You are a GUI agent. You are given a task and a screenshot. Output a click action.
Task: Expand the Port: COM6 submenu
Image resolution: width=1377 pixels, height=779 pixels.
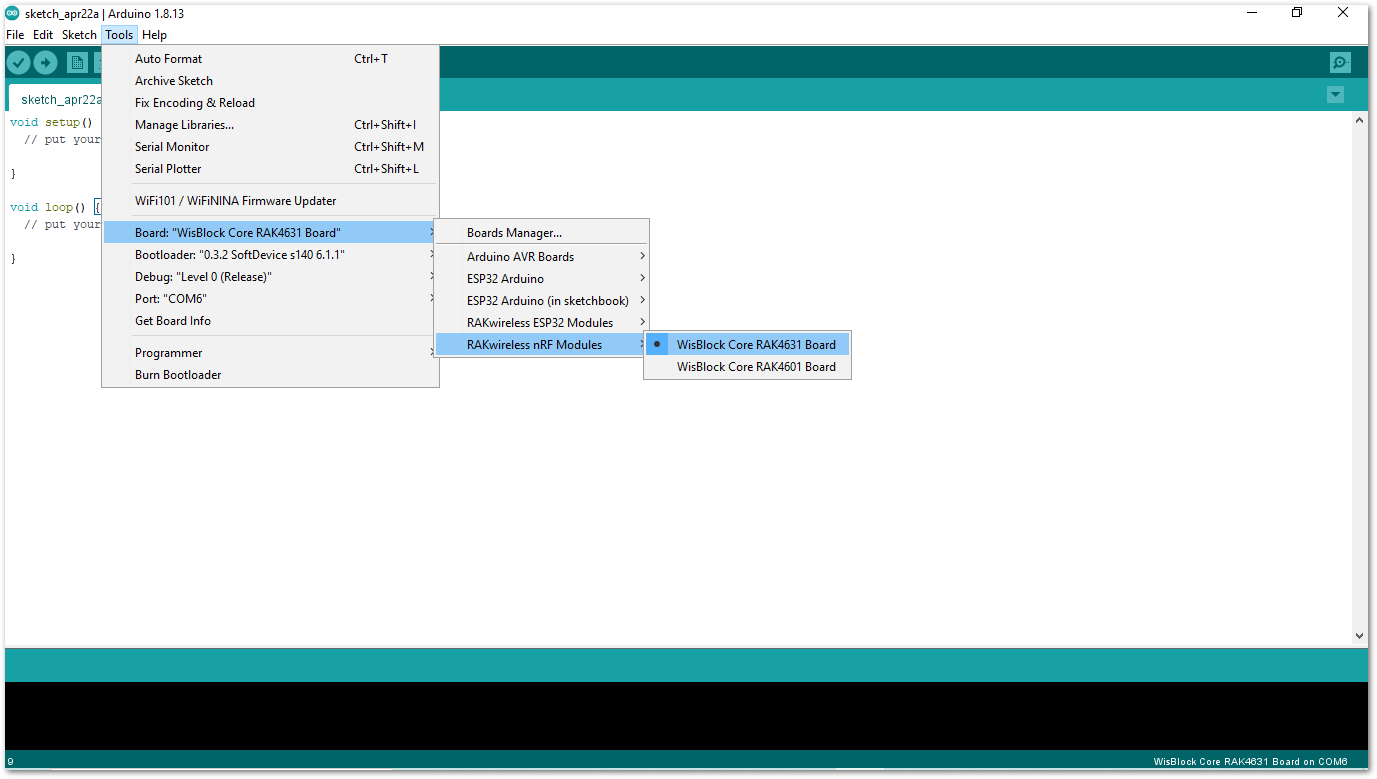coord(270,299)
